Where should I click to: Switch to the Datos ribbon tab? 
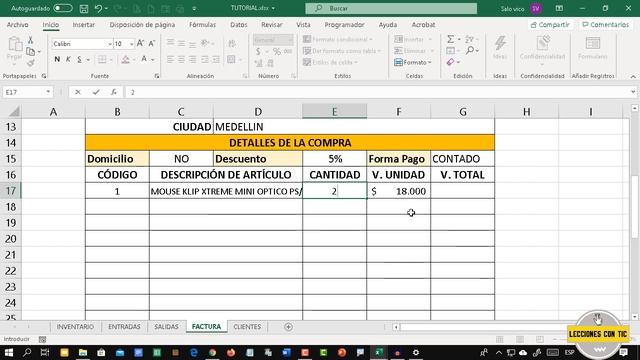pyautogui.click(x=239, y=25)
